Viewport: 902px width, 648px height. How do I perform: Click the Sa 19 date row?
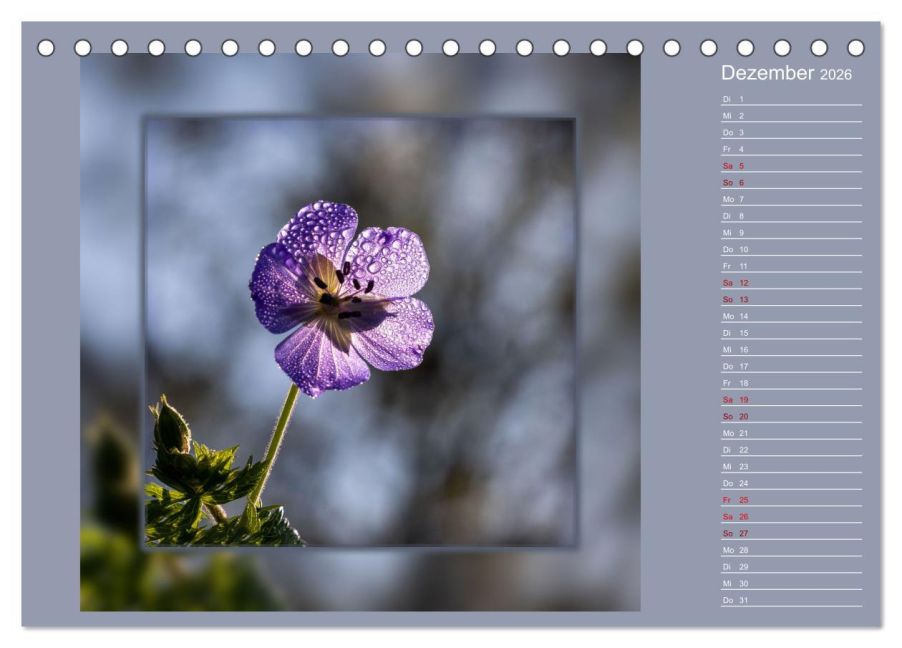pyautogui.click(x=790, y=400)
